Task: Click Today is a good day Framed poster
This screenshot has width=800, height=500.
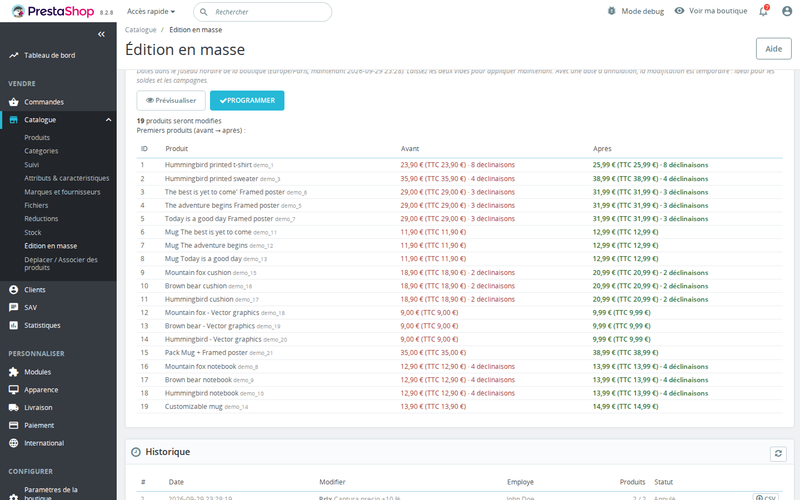Action: (x=219, y=218)
